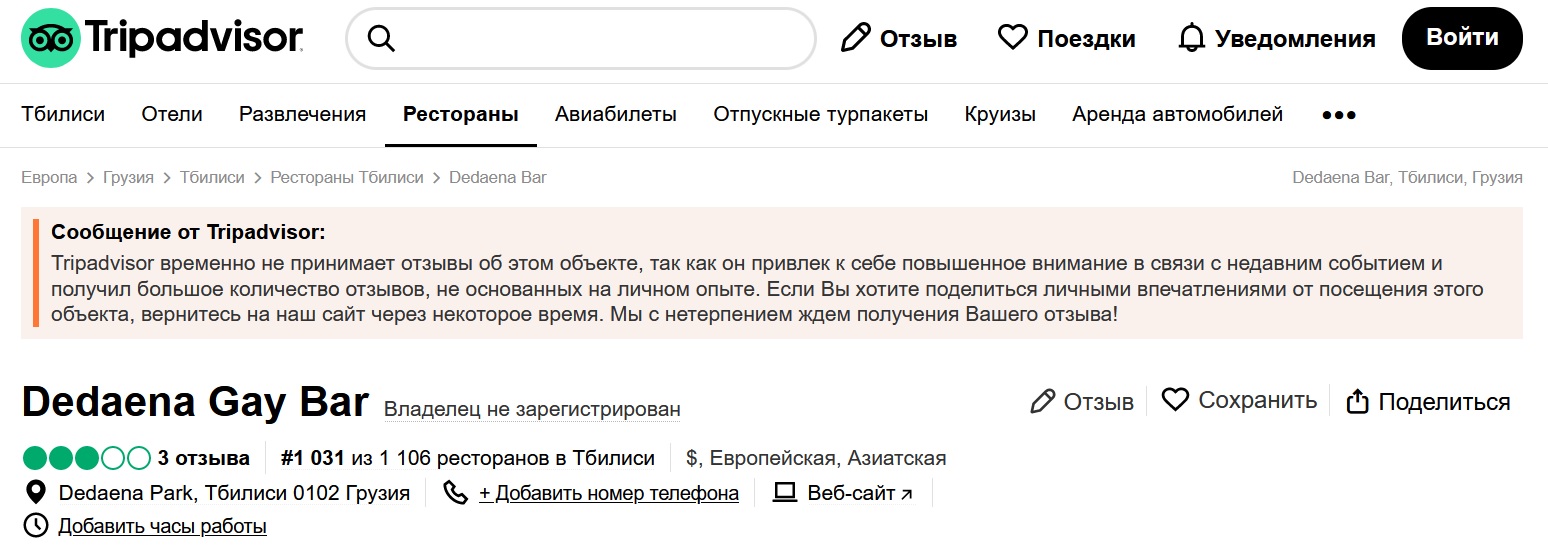Click the laptop icon beside Веб-сайт
The height and width of the screenshot is (549, 1548).
(785, 492)
